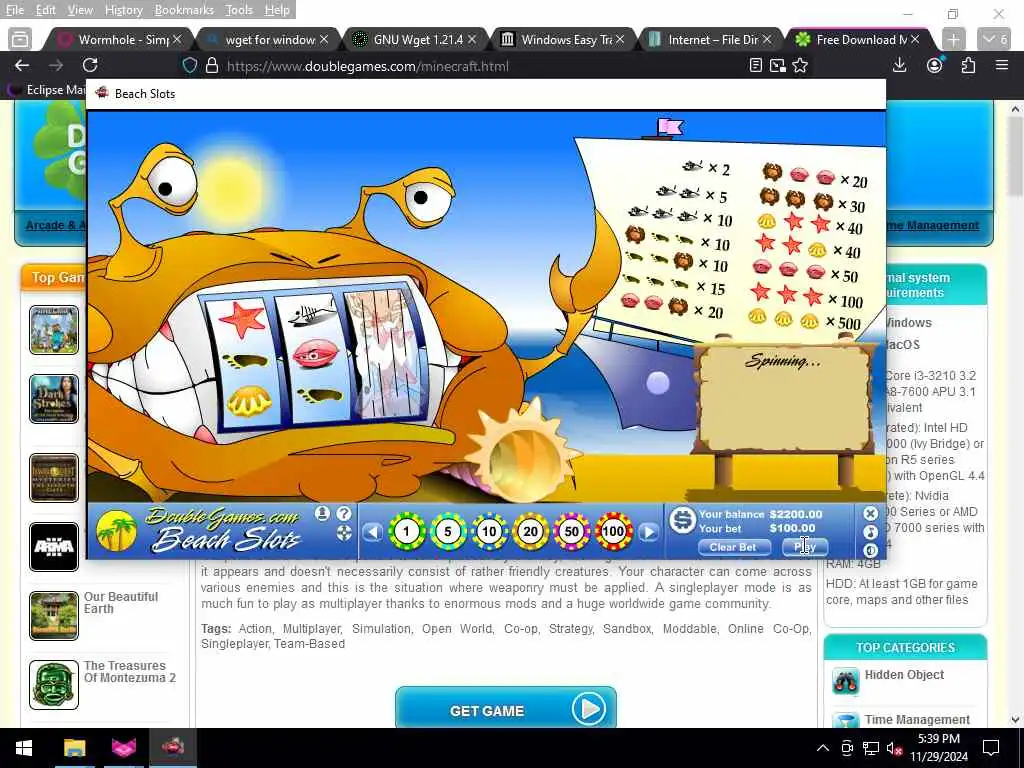Open the Time Management category link
Viewport: 1024px width, 768px height.
(917, 720)
